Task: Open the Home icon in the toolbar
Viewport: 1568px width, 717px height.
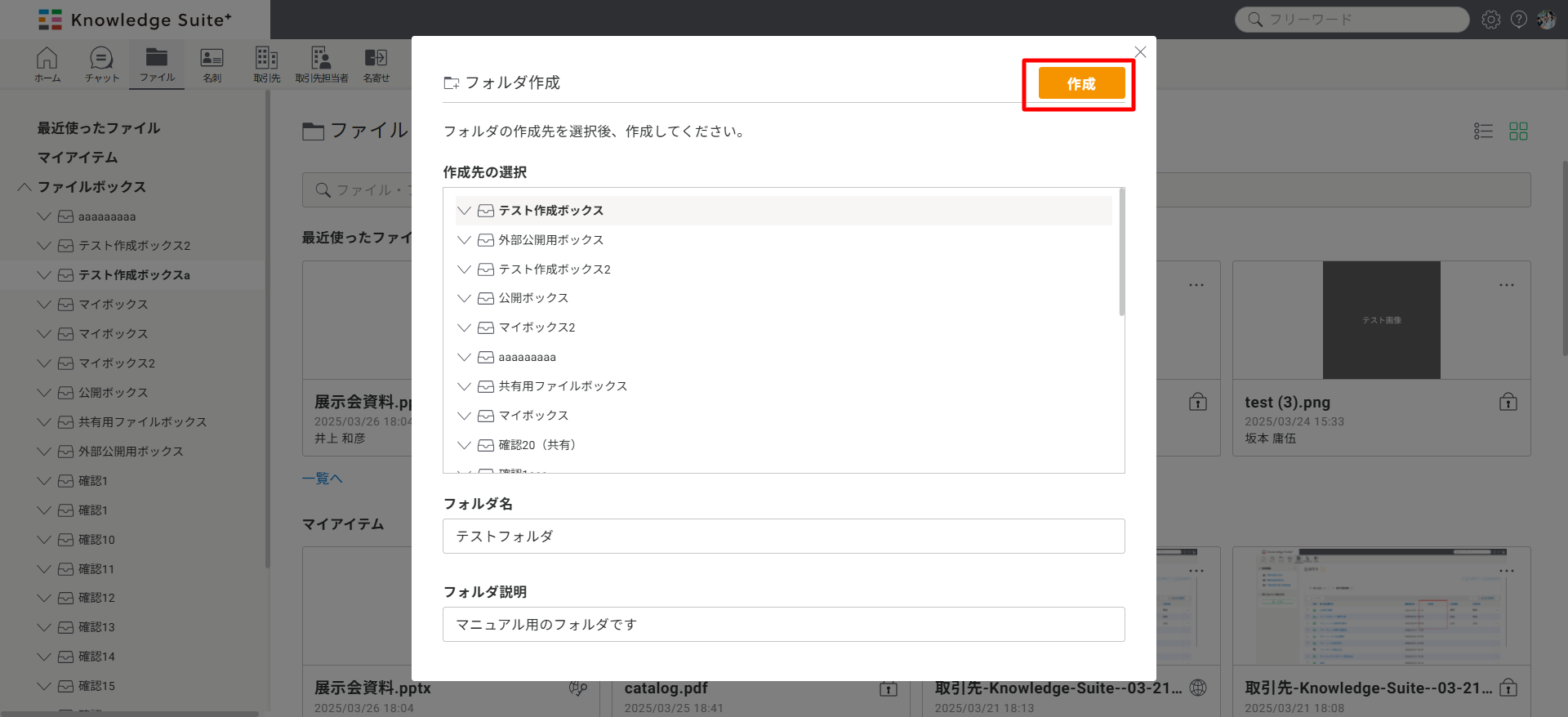Action: click(47, 64)
